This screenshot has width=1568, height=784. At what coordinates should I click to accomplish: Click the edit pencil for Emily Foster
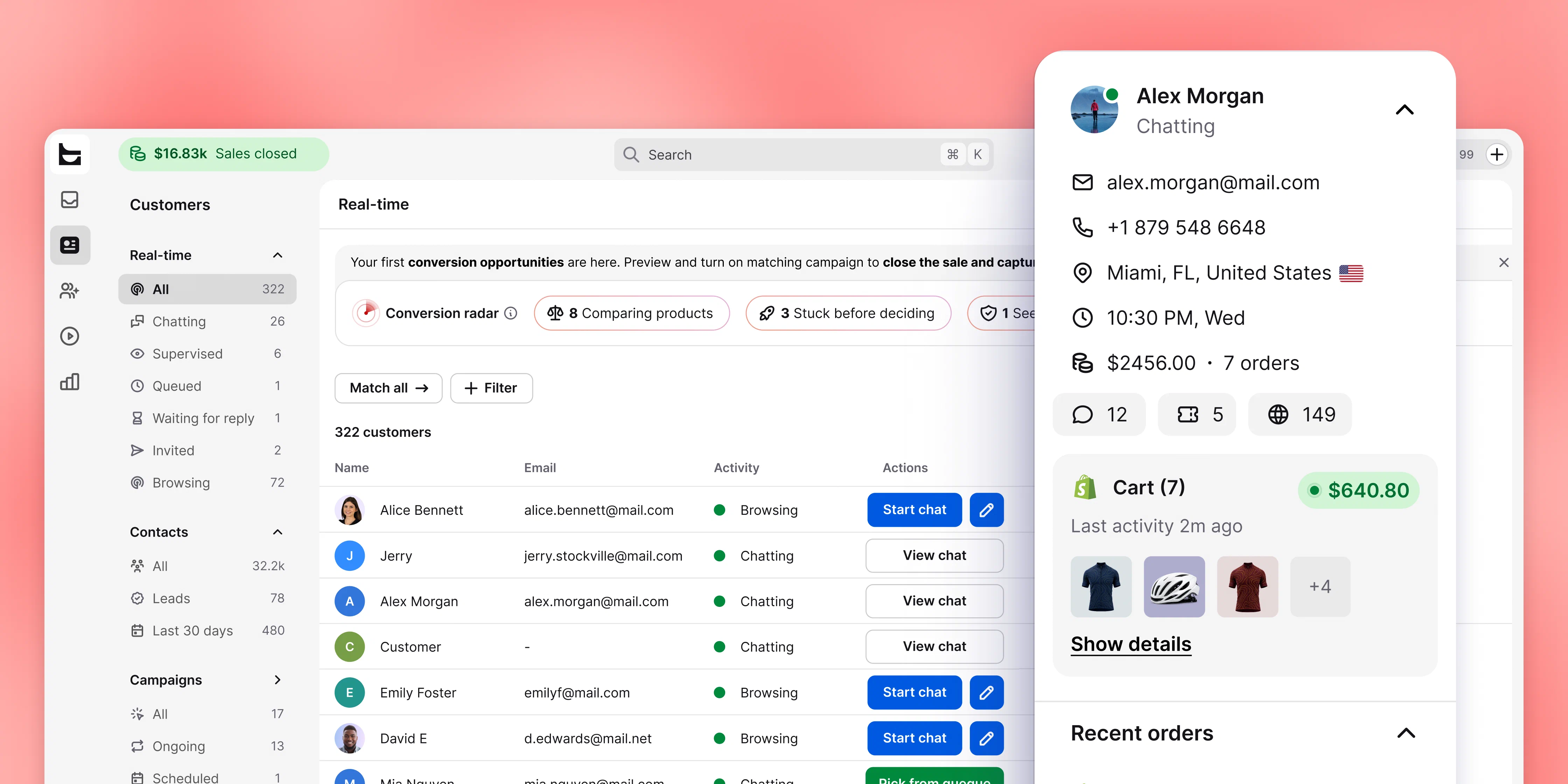[986, 693]
